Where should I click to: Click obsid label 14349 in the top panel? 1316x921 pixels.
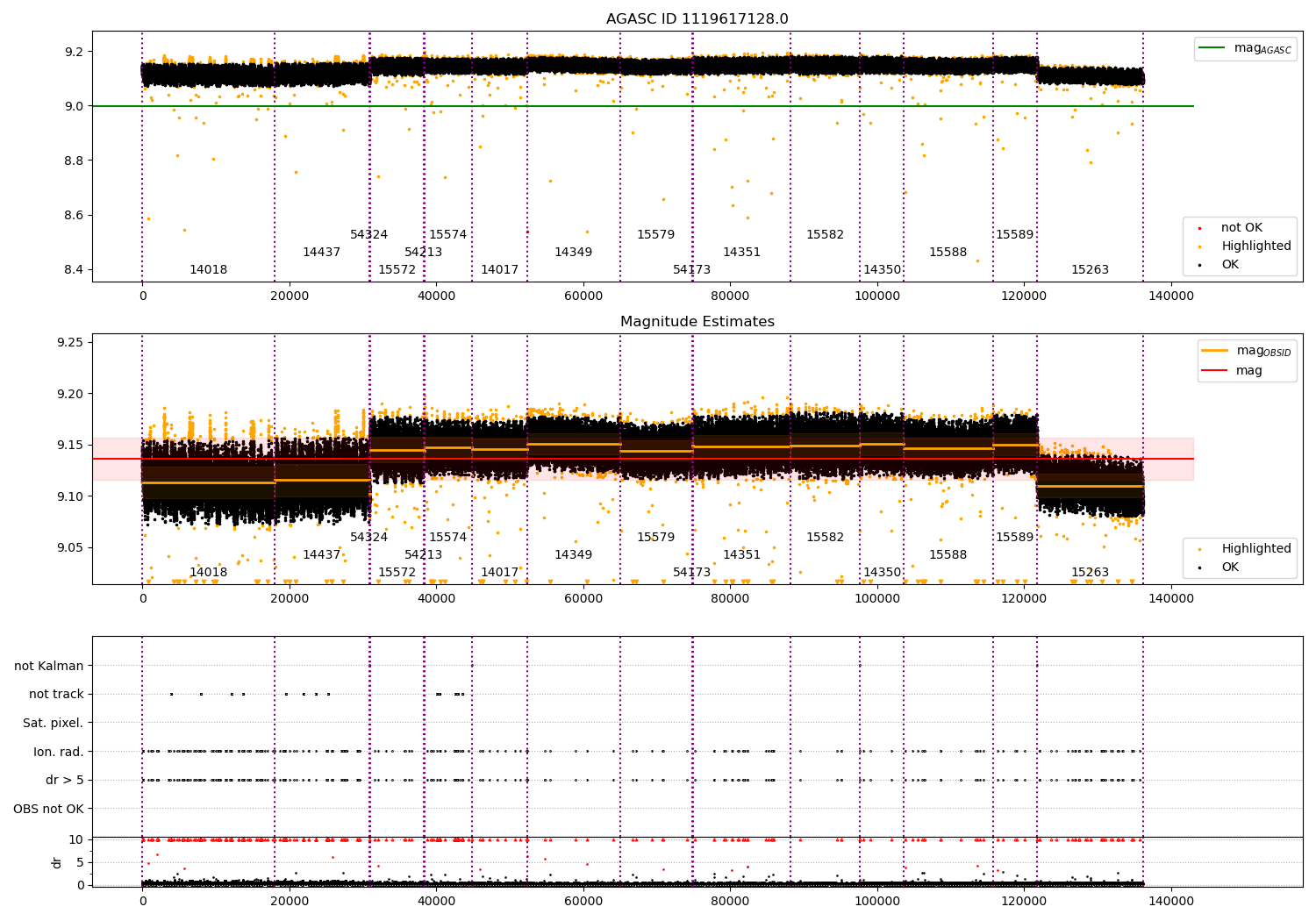coord(573,253)
